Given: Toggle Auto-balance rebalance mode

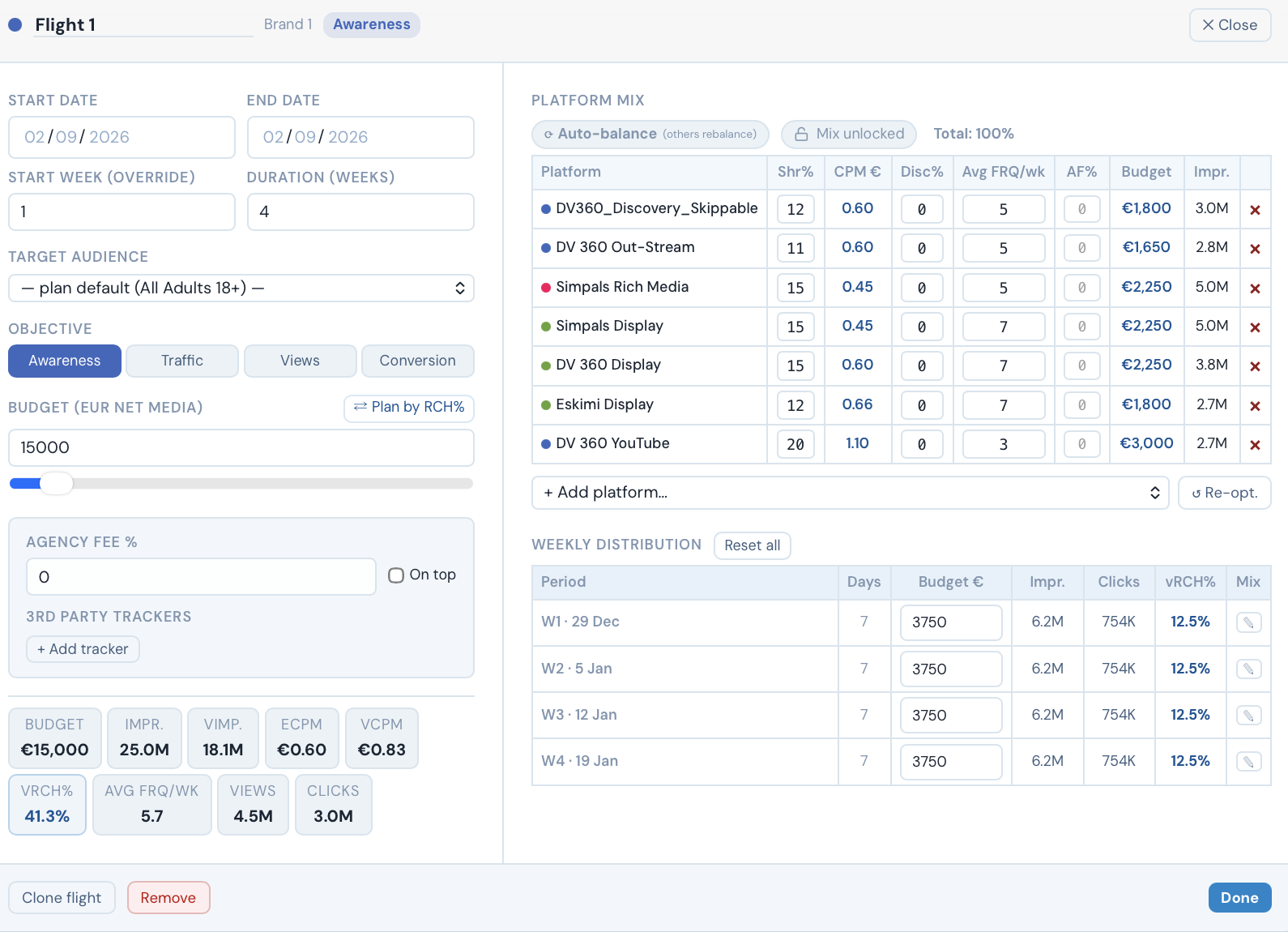Looking at the screenshot, I should click(650, 134).
